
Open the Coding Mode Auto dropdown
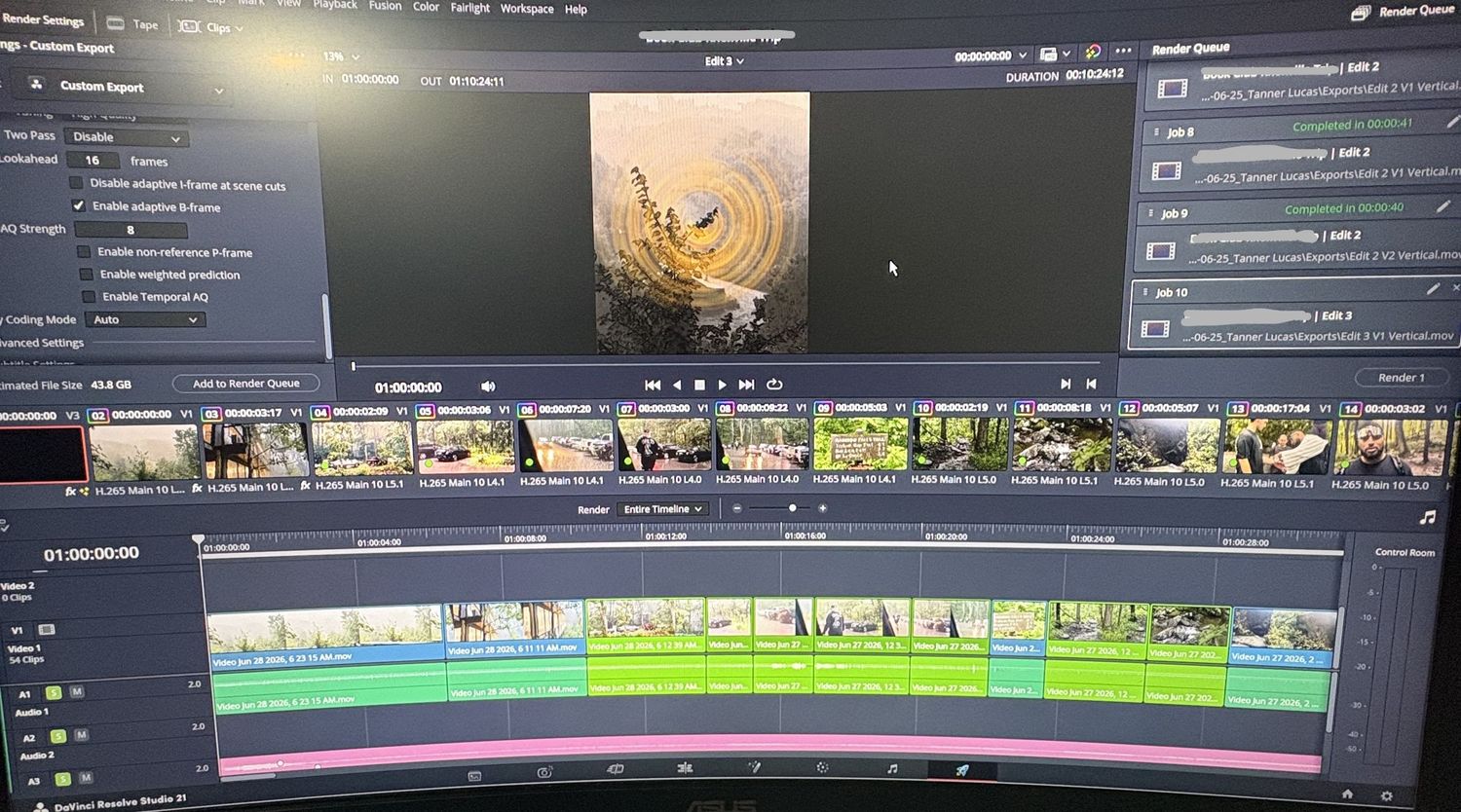(145, 319)
